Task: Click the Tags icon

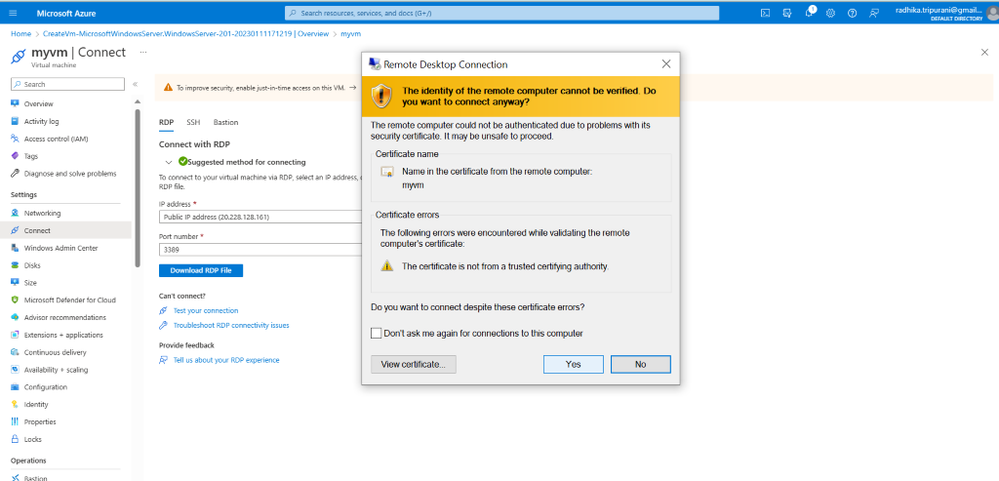Action: coord(15,156)
